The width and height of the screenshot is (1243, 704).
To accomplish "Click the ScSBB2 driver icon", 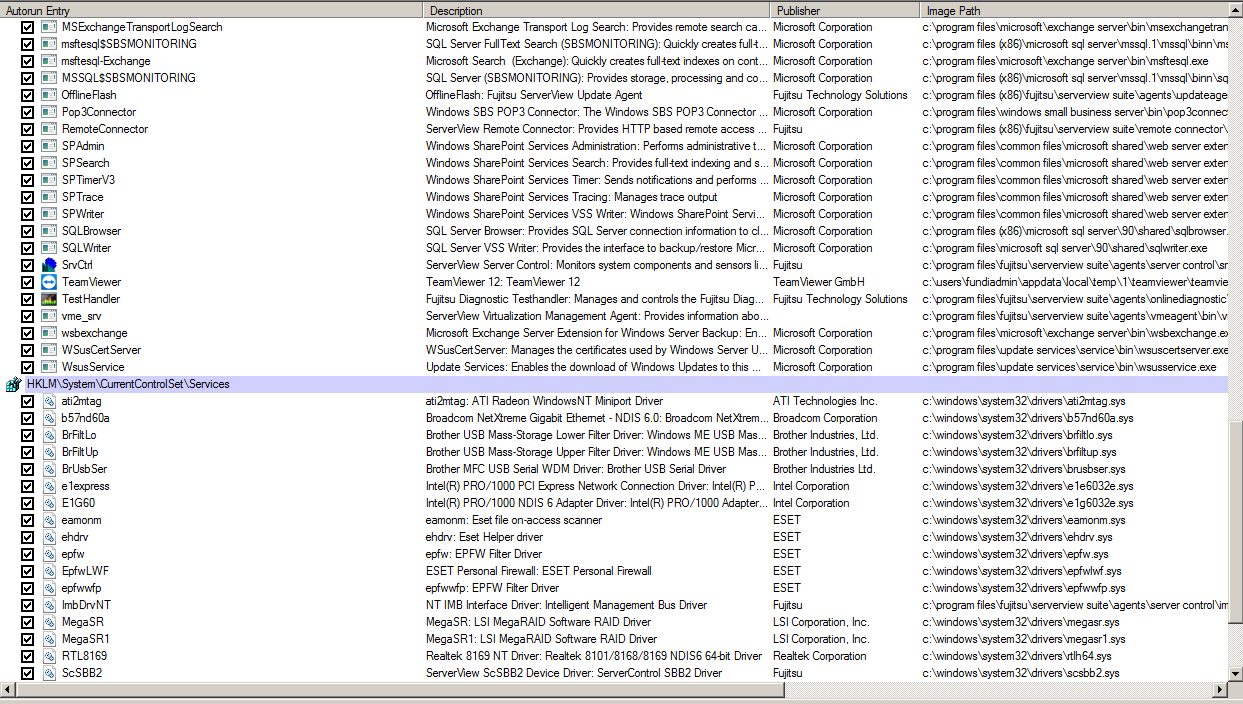I will 49,673.
